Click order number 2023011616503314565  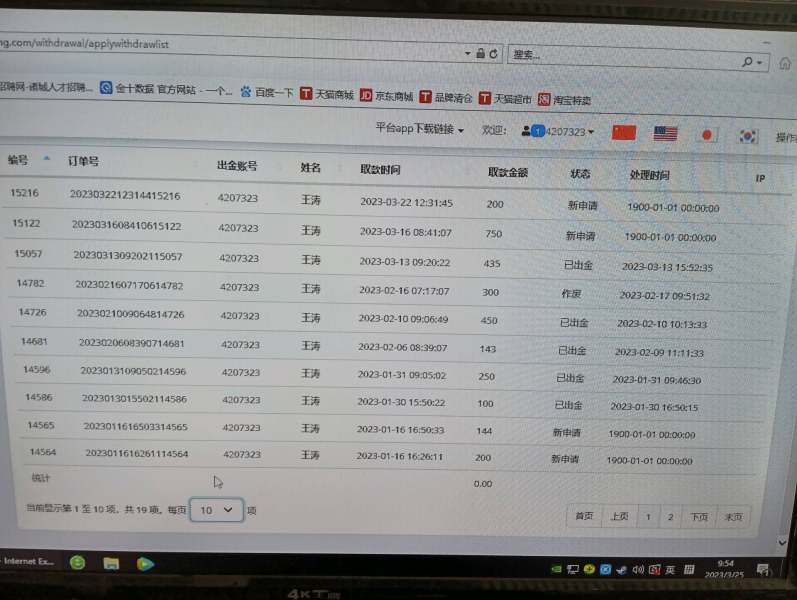point(135,427)
